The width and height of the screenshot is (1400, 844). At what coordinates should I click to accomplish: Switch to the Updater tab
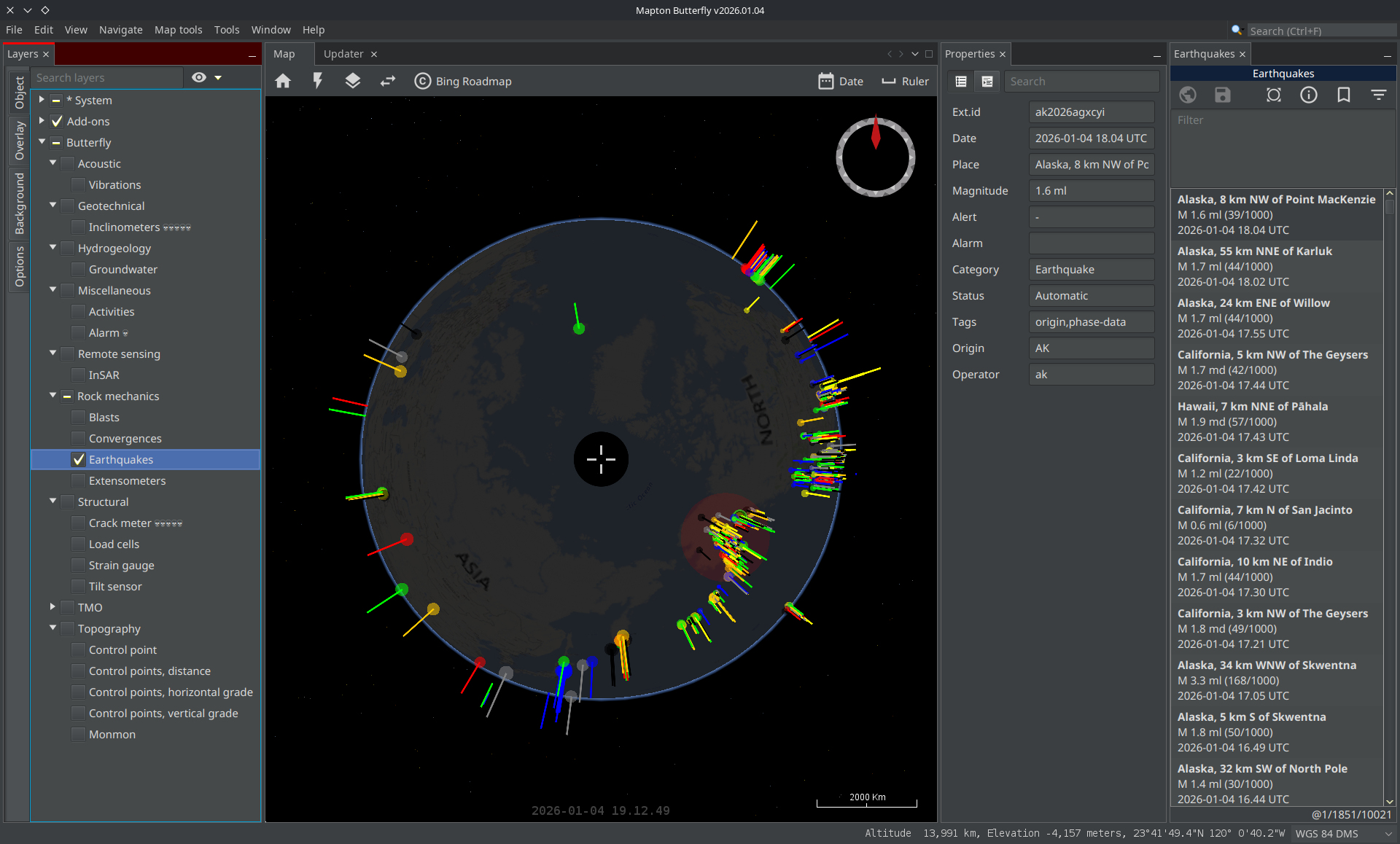pos(343,54)
